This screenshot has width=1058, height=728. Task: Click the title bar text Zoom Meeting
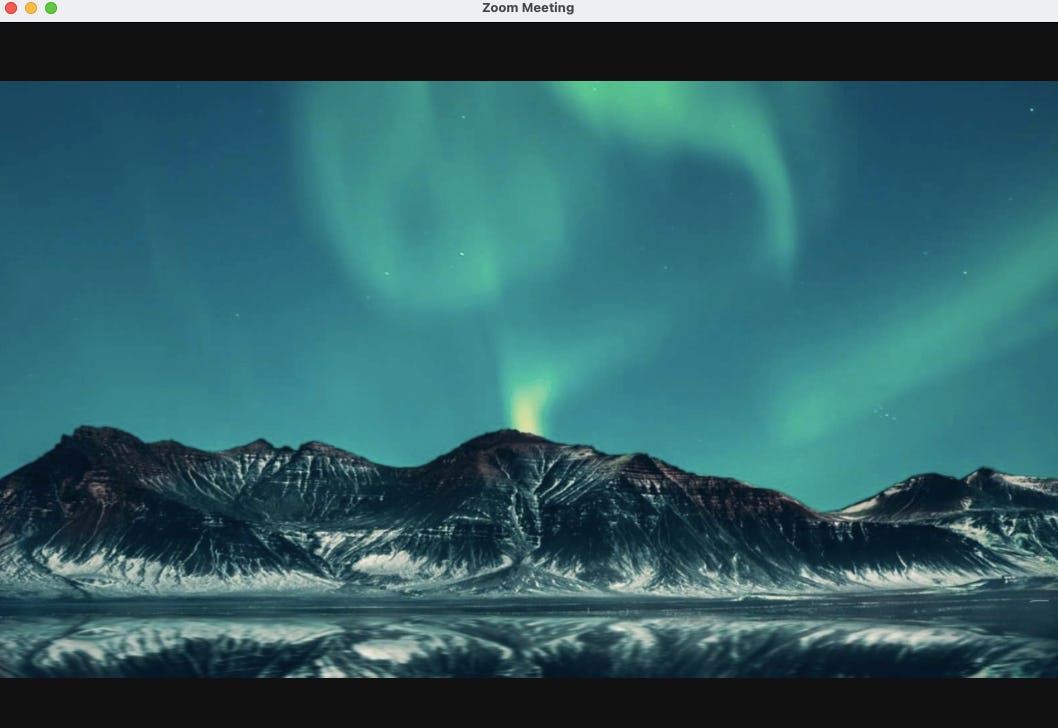[528, 8]
